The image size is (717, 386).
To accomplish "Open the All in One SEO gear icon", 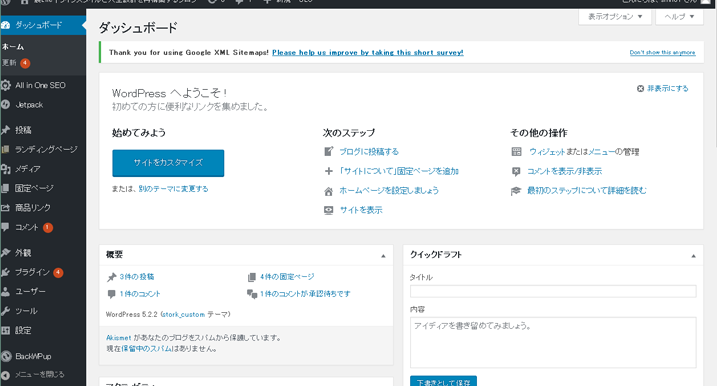I will (x=5, y=85).
